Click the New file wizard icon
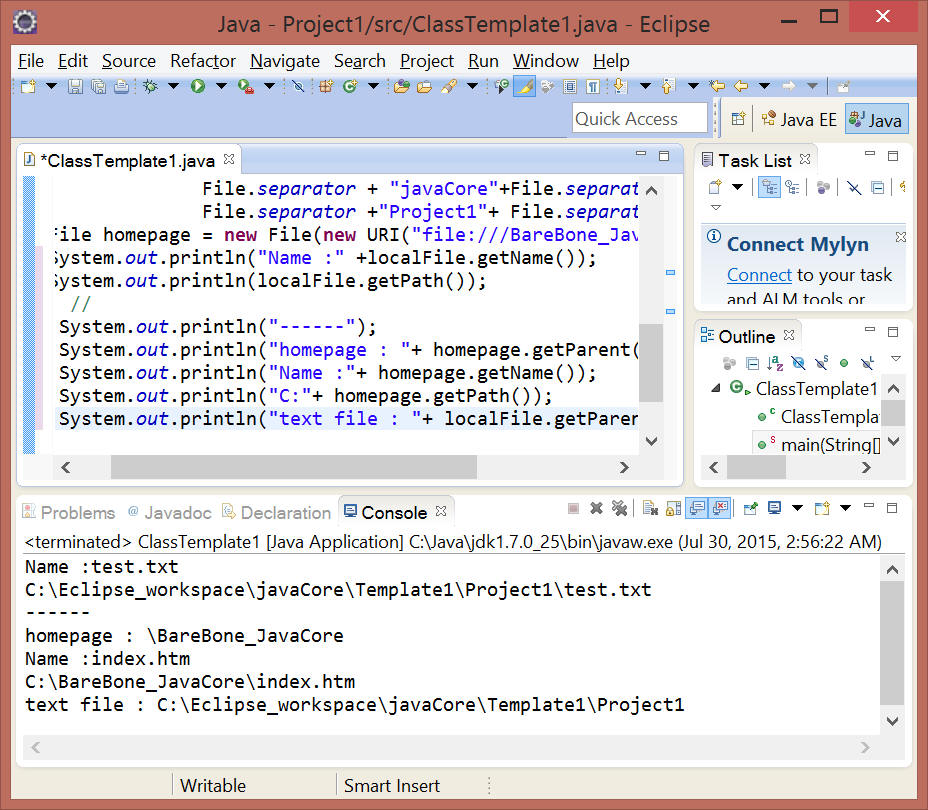The height and width of the screenshot is (810, 928). tap(28, 86)
